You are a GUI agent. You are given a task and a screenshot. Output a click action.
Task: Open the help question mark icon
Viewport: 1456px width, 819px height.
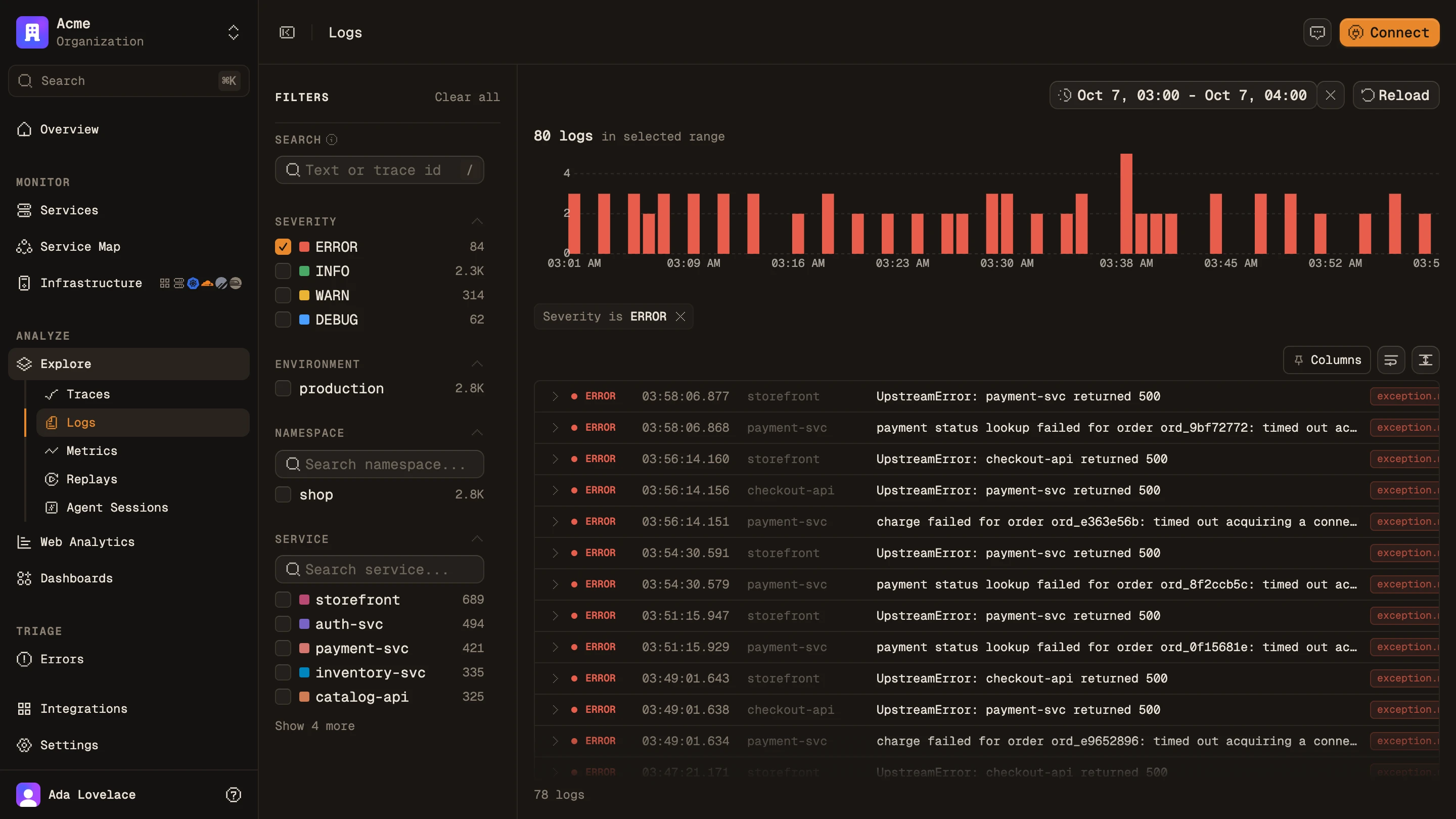coord(234,795)
